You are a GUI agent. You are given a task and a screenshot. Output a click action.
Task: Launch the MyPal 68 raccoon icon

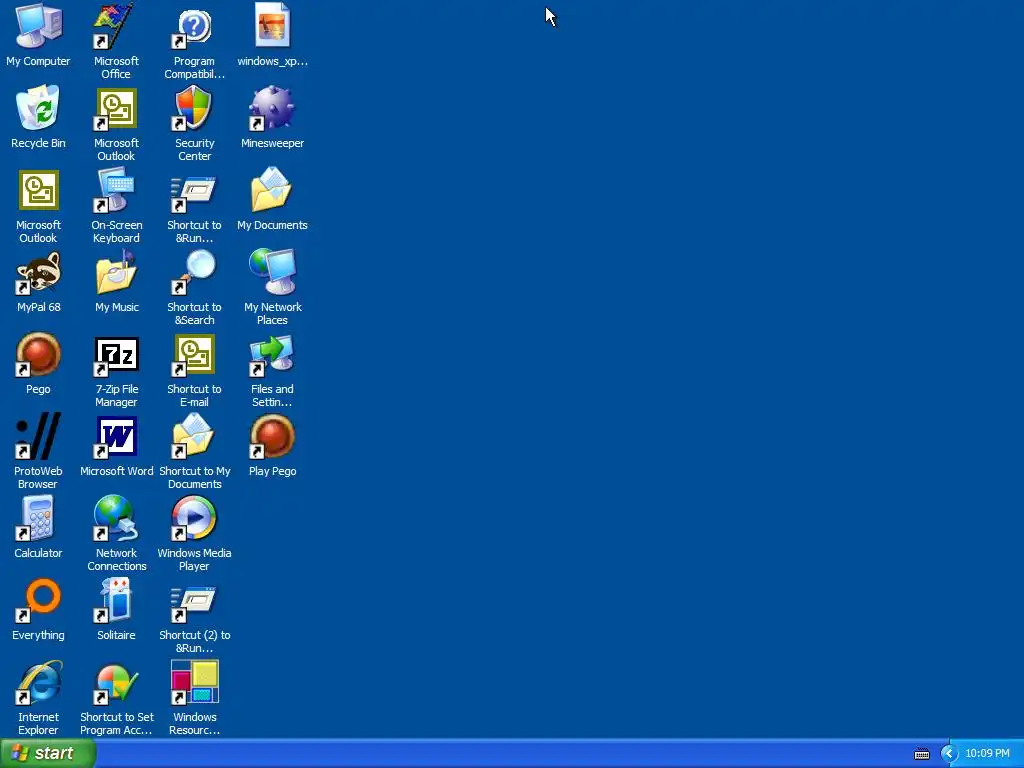39,272
